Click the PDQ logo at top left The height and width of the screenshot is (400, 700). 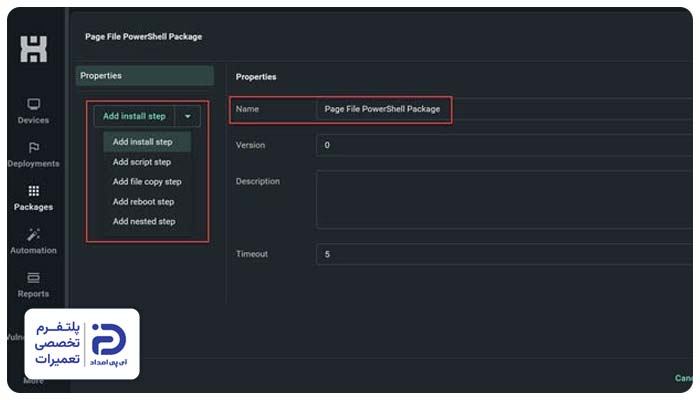click(33, 49)
